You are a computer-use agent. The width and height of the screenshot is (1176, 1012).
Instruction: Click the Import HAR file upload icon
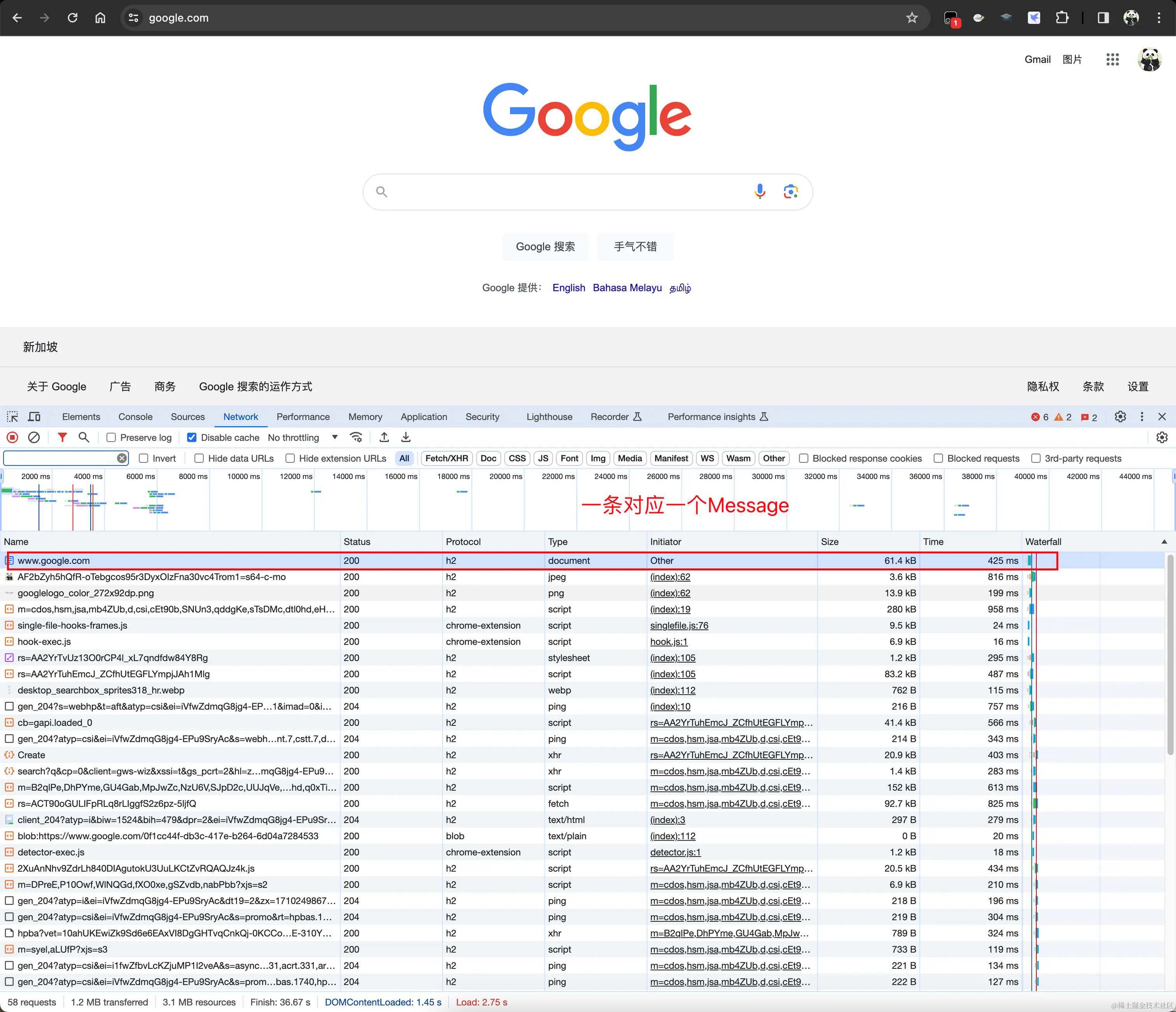384,437
